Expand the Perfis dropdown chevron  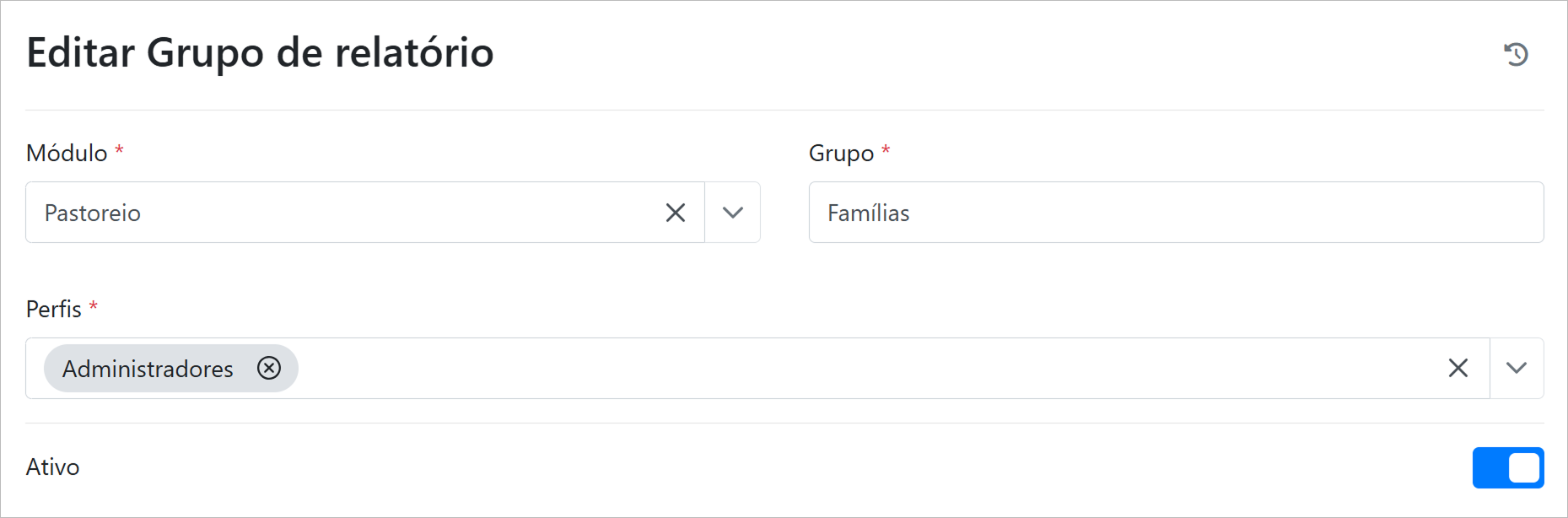pos(1517,368)
